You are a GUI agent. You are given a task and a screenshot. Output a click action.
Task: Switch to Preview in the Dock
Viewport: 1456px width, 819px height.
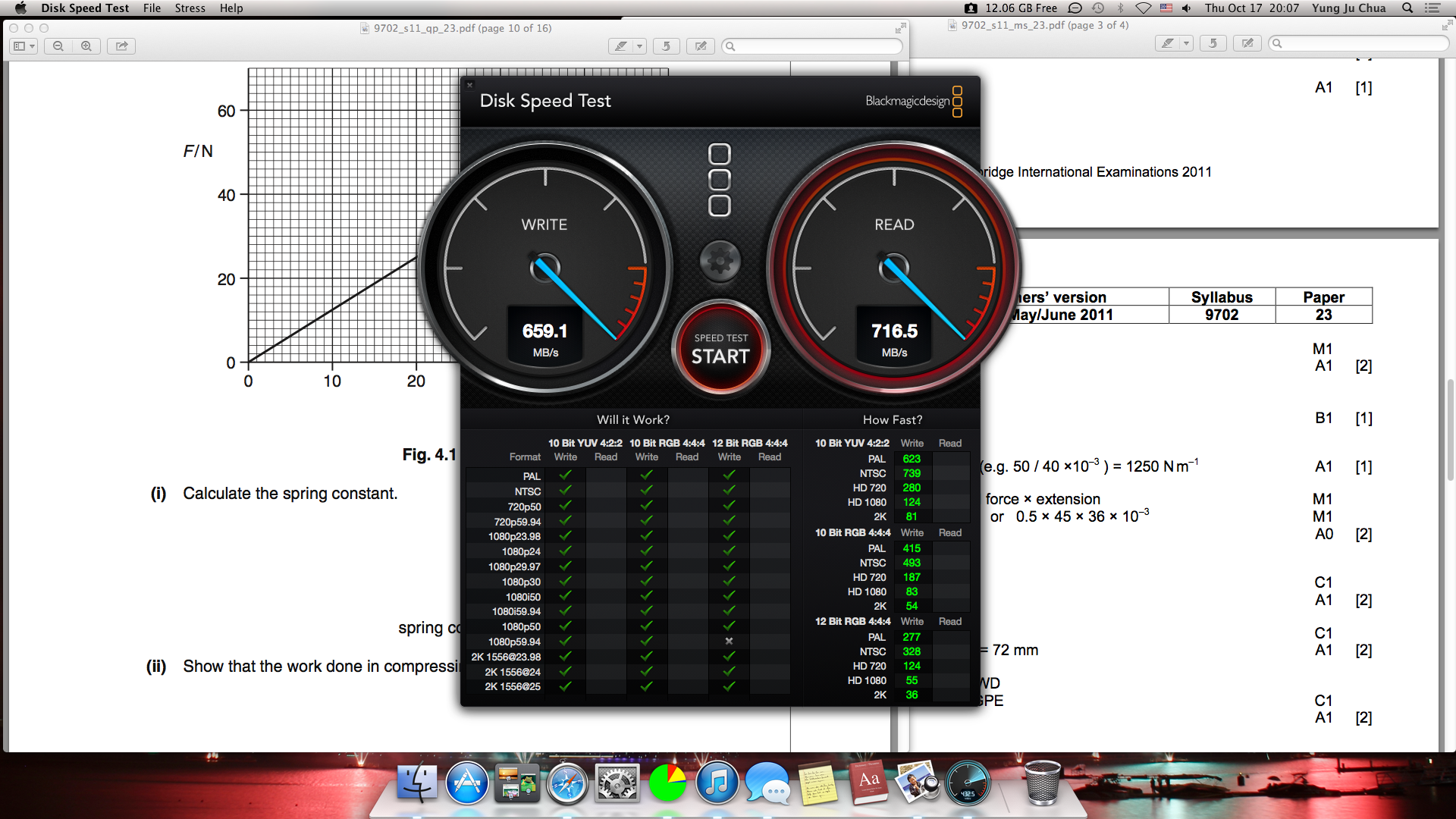pos(918,782)
